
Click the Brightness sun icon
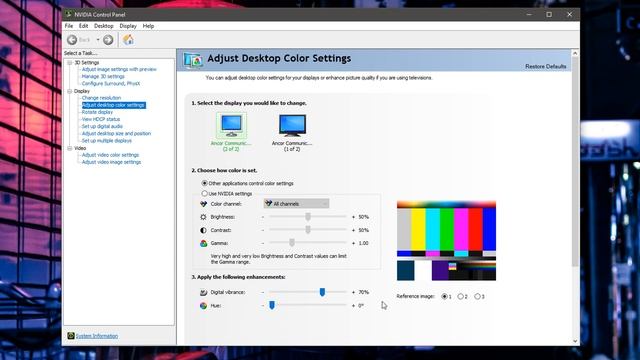[203, 217]
